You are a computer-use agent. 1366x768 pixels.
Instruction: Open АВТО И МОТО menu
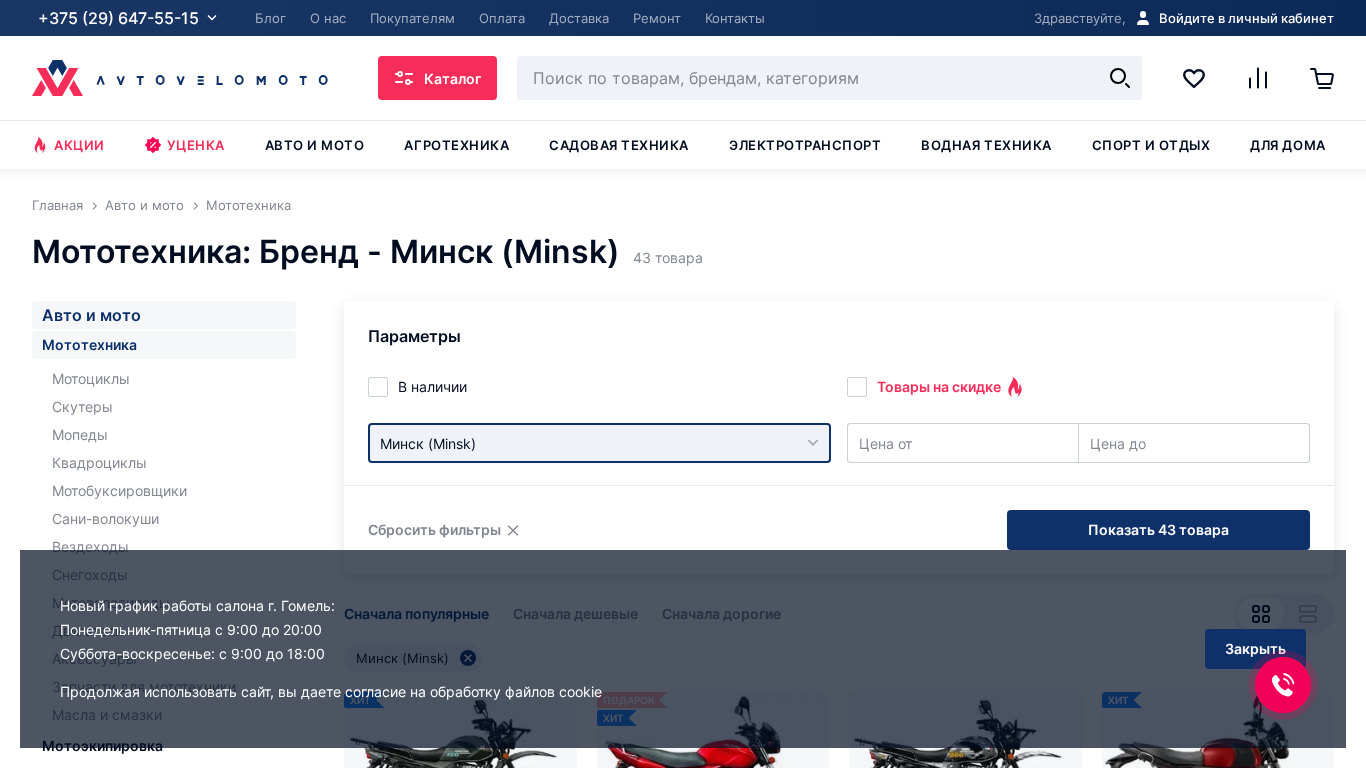(314, 145)
